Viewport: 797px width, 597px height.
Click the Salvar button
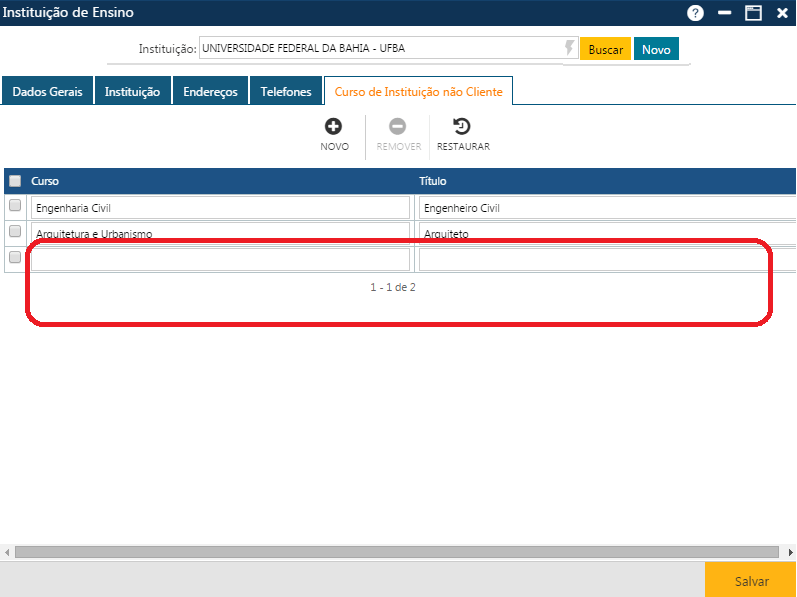tap(751, 581)
